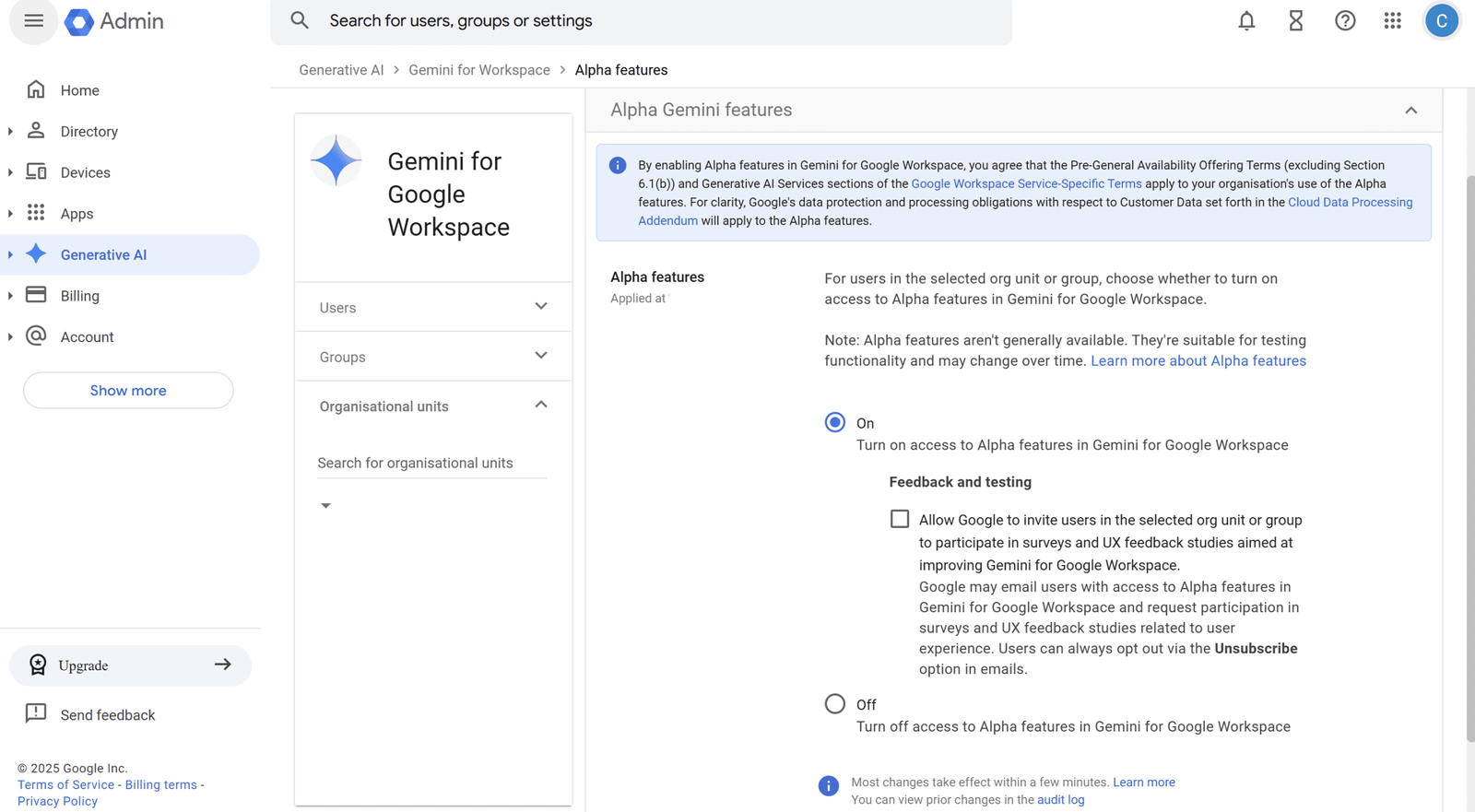Click the Account at-sign icon
1475x812 pixels.
(x=36, y=335)
